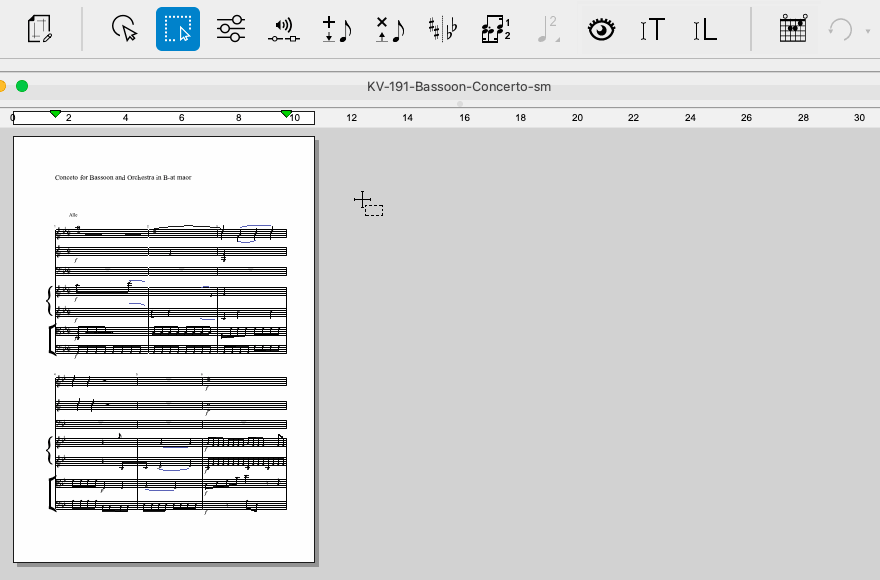This screenshot has width=880, height=580.
Task: Select the lasso pointer tool
Action: click(125, 29)
